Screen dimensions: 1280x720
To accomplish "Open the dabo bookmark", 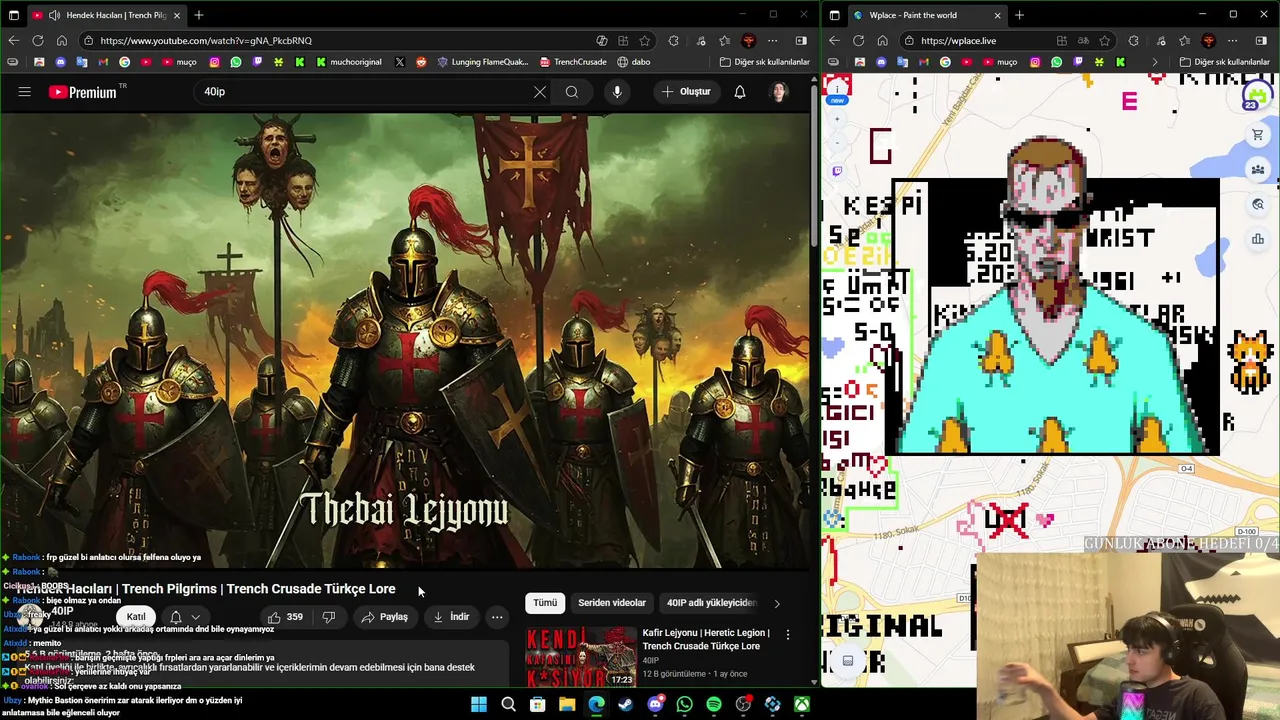I will click(634, 62).
